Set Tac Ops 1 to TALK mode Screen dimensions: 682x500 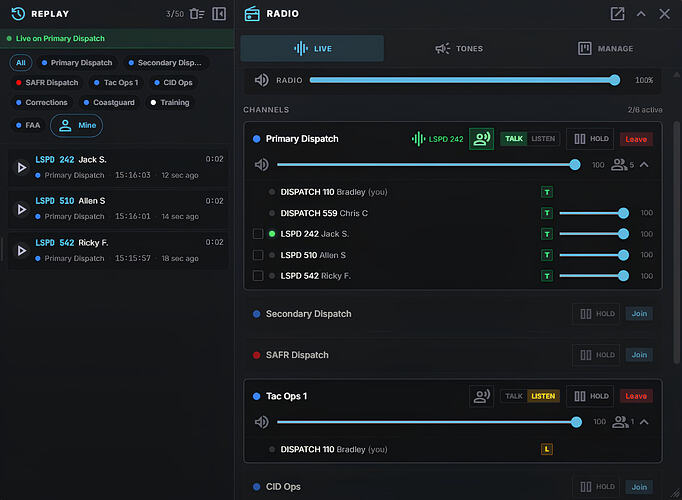click(514, 396)
